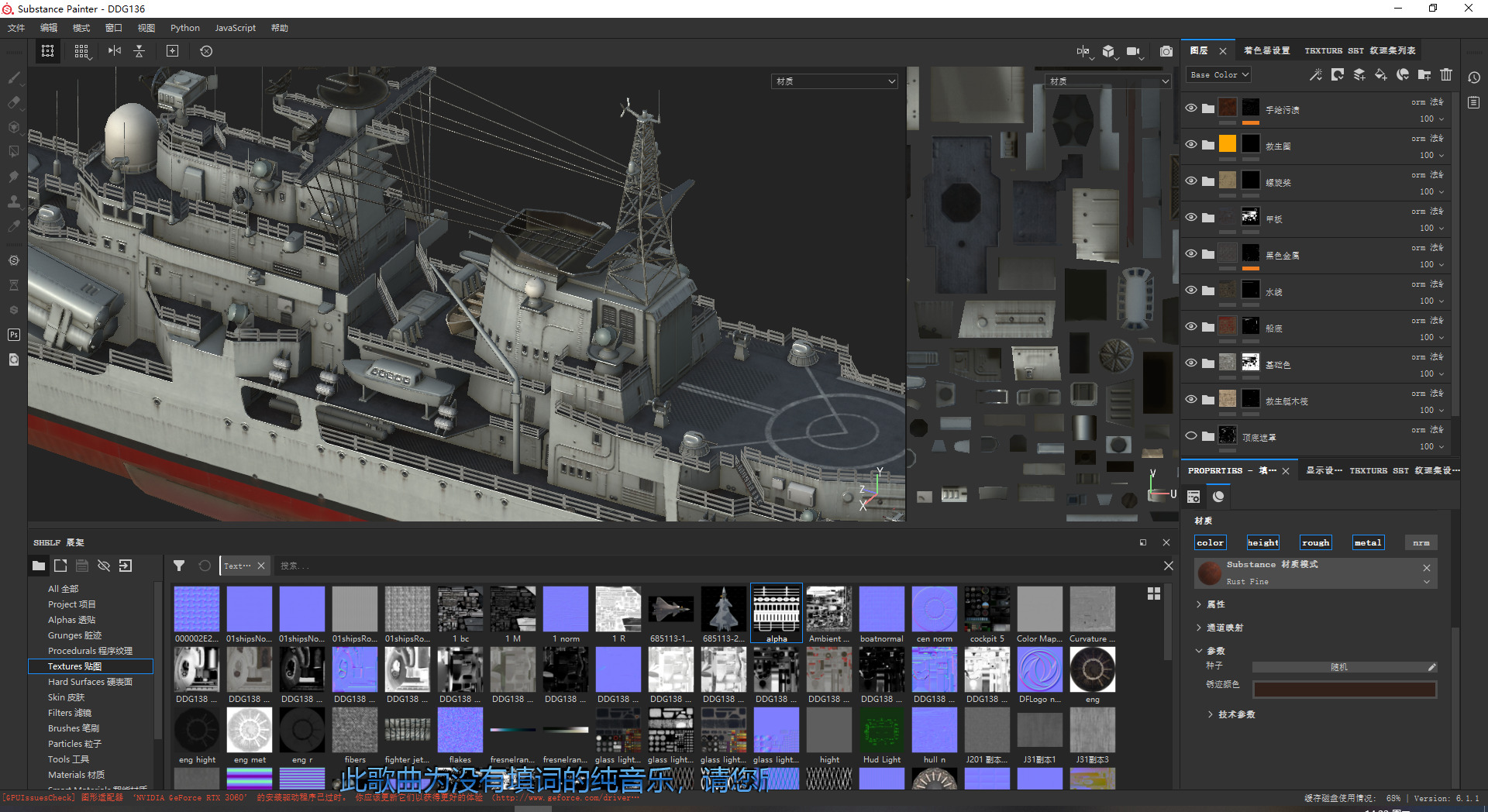The height and width of the screenshot is (812, 1488).
Task: Click the hourglass baking icon
Action: click(x=14, y=285)
